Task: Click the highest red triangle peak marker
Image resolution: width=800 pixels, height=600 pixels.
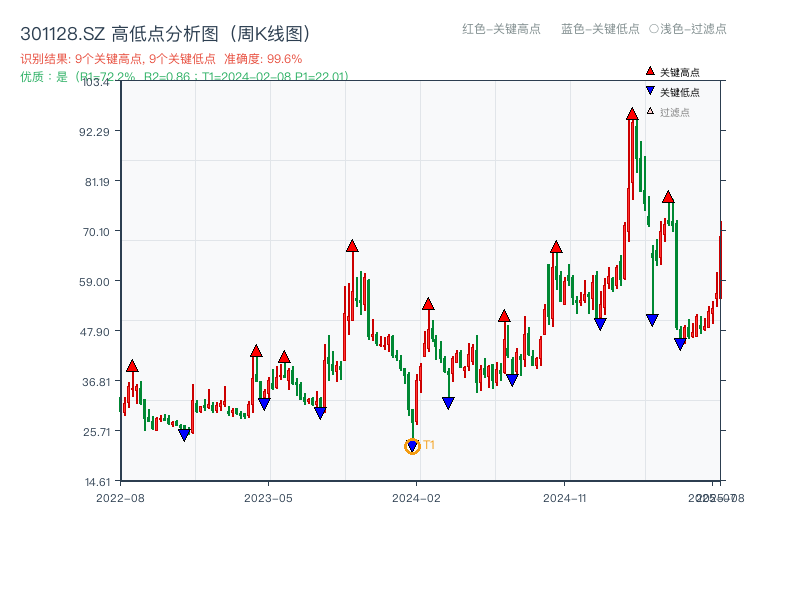Action: pyautogui.click(x=631, y=113)
